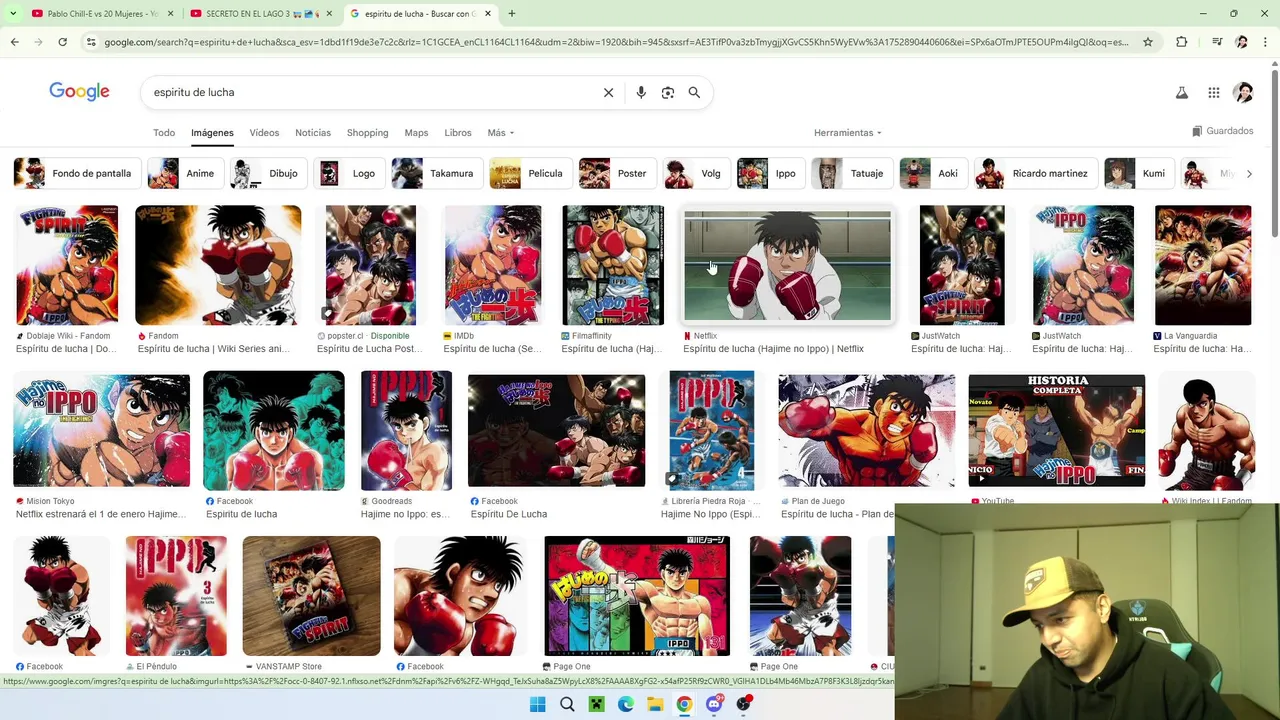
Task: Select the 'Todo' search tab
Action: (164, 133)
